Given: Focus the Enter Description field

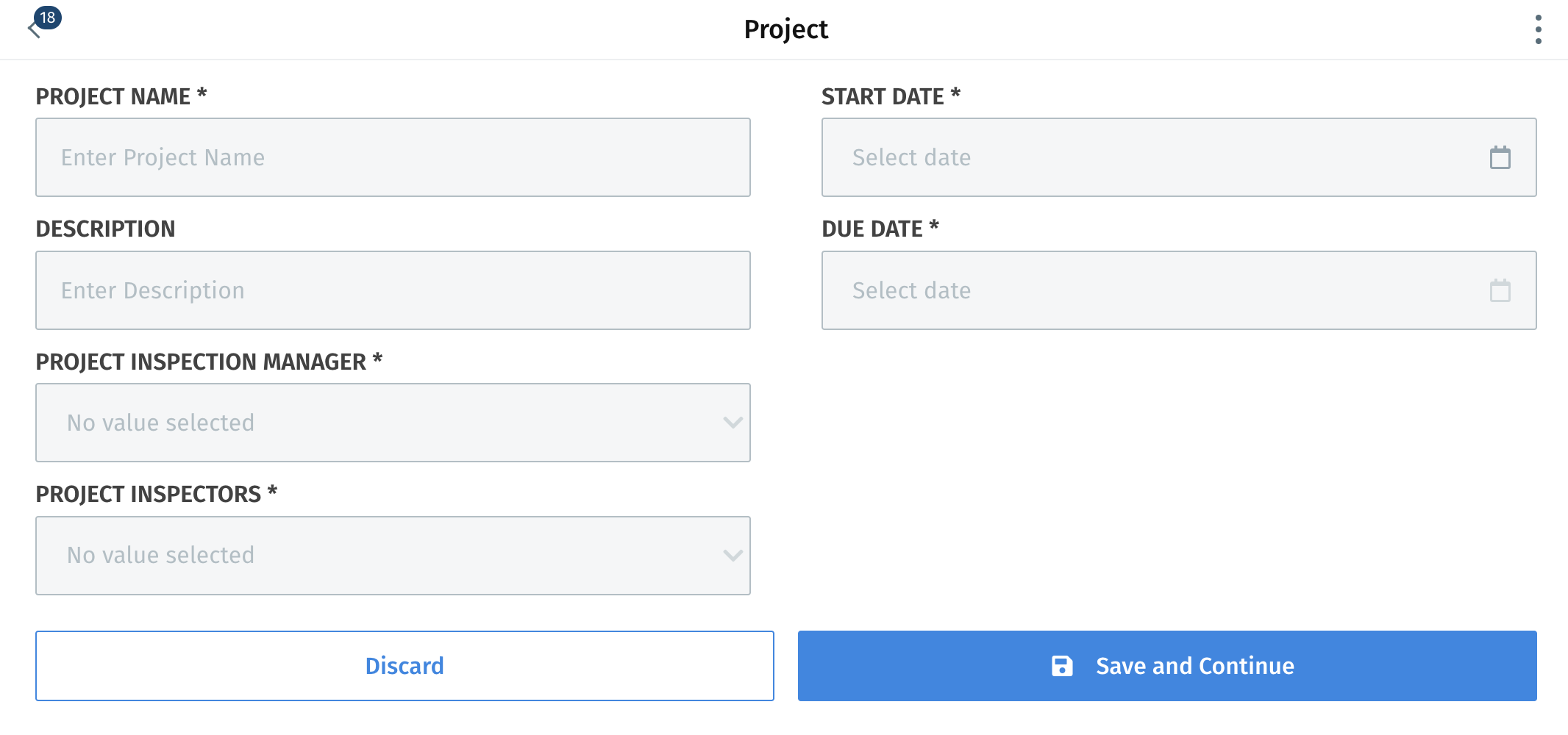Looking at the screenshot, I should click(393, 290).
